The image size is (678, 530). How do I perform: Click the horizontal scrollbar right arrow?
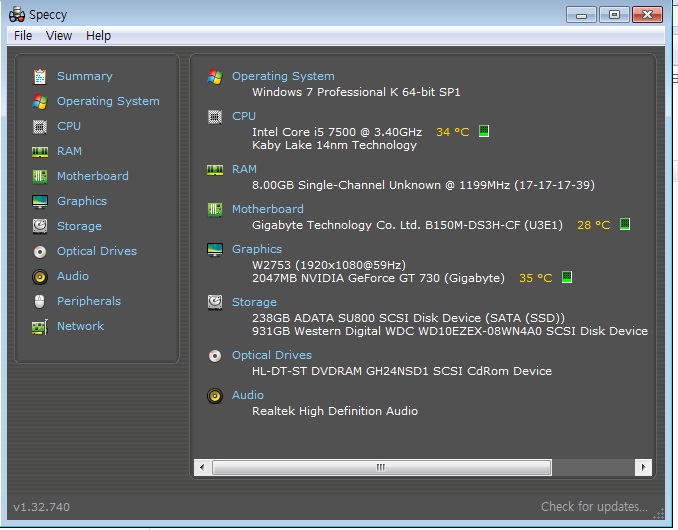tap(644, 467)
